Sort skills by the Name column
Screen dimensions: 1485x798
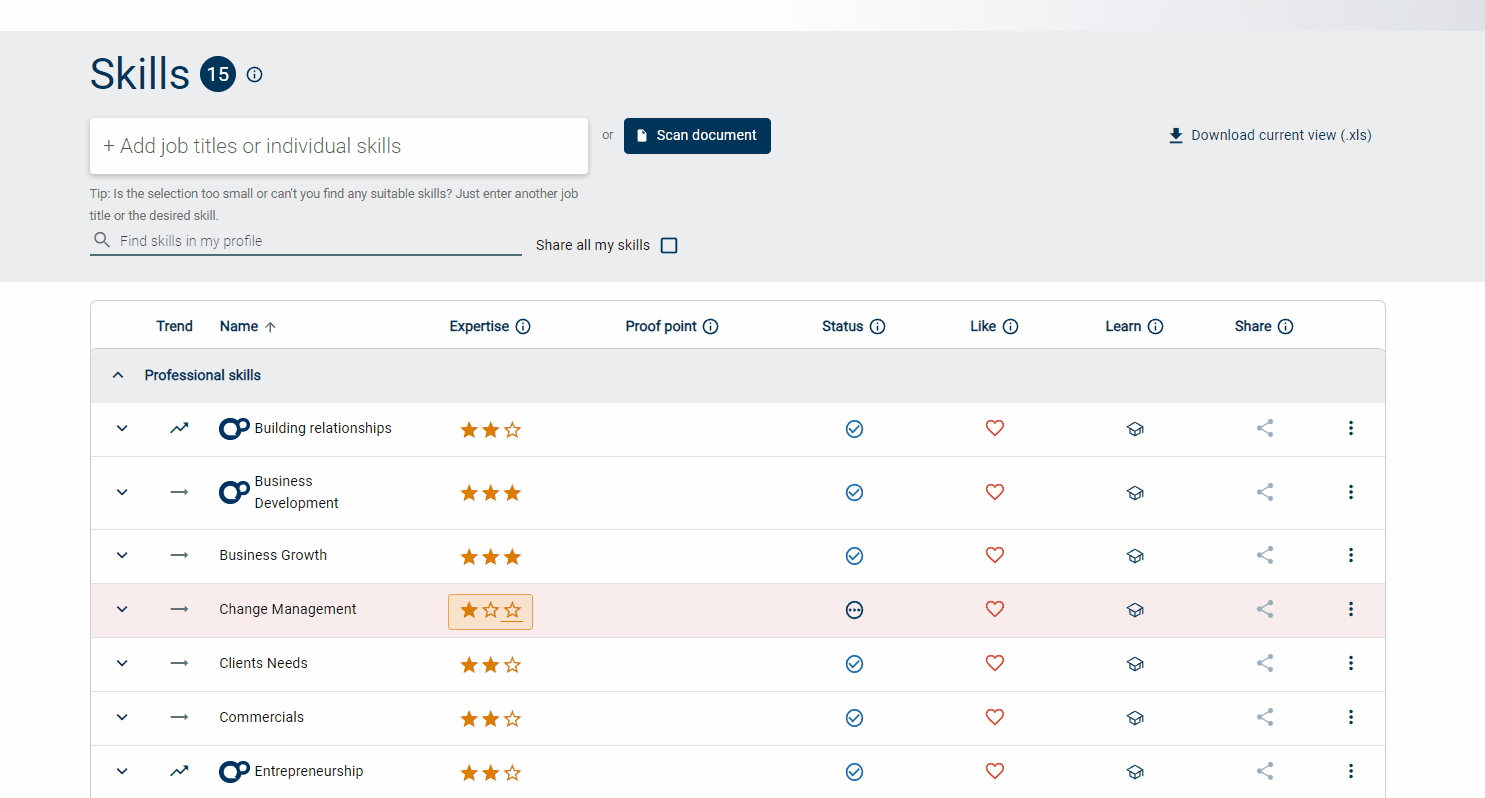click(x=239, y=326)
